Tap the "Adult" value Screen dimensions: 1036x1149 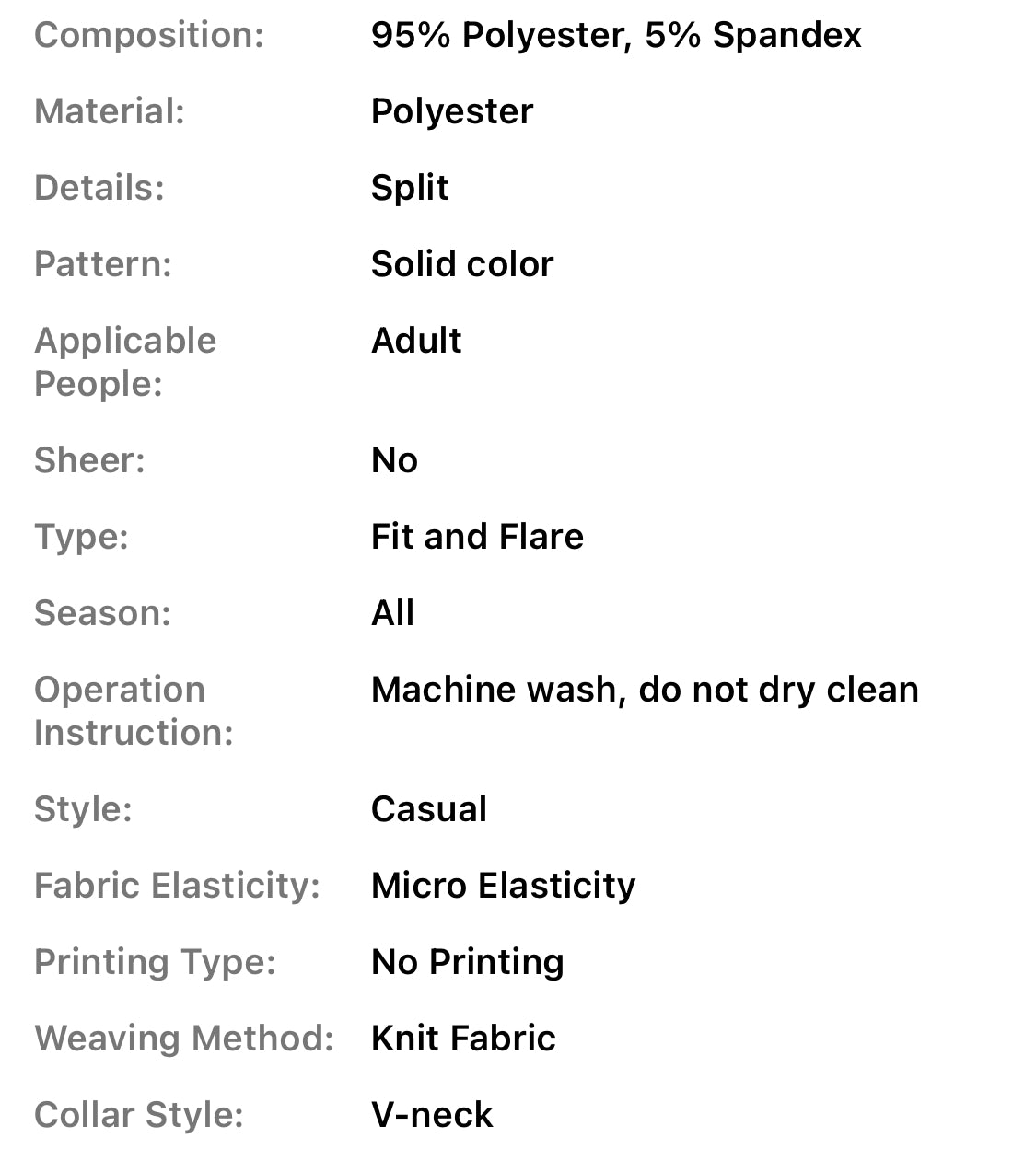tap(416, 342)
